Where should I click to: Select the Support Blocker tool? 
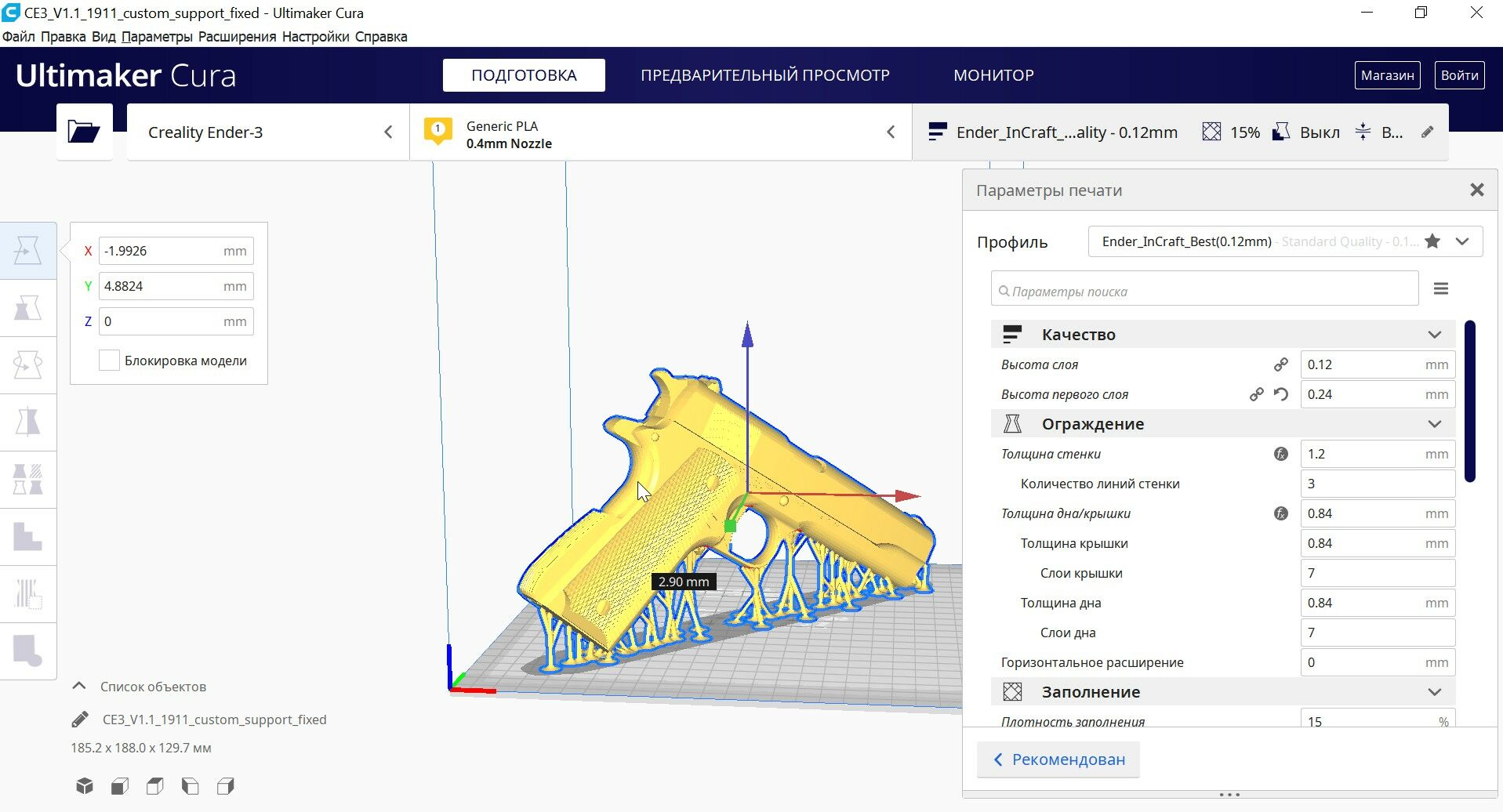tap(27, 651)
